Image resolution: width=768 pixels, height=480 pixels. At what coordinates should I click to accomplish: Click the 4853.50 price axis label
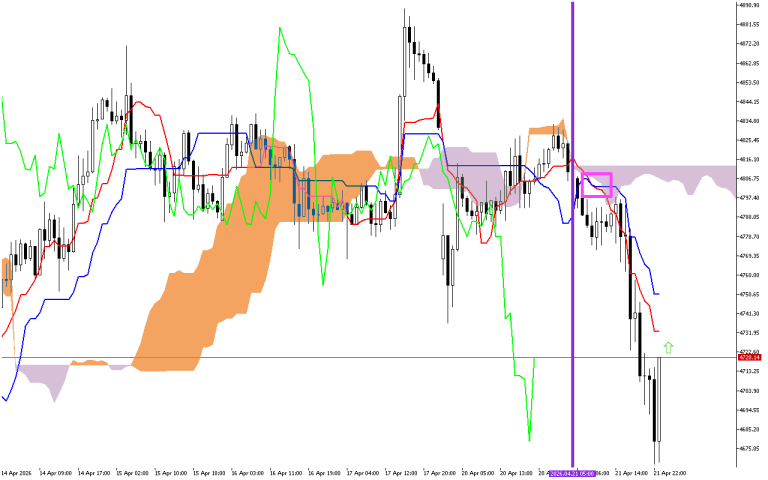tap(749, 82)
